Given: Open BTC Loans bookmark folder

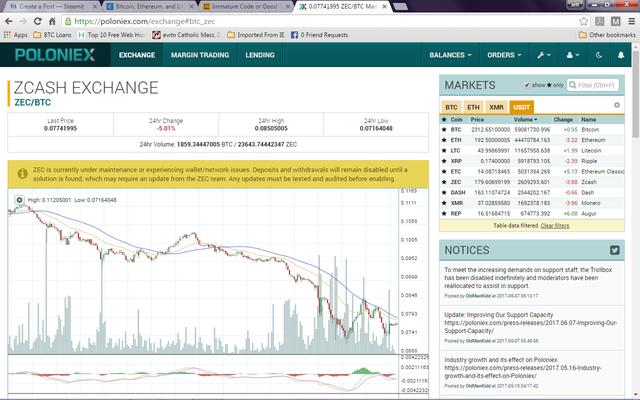Looking at the screenshot, I should (52, 35).
